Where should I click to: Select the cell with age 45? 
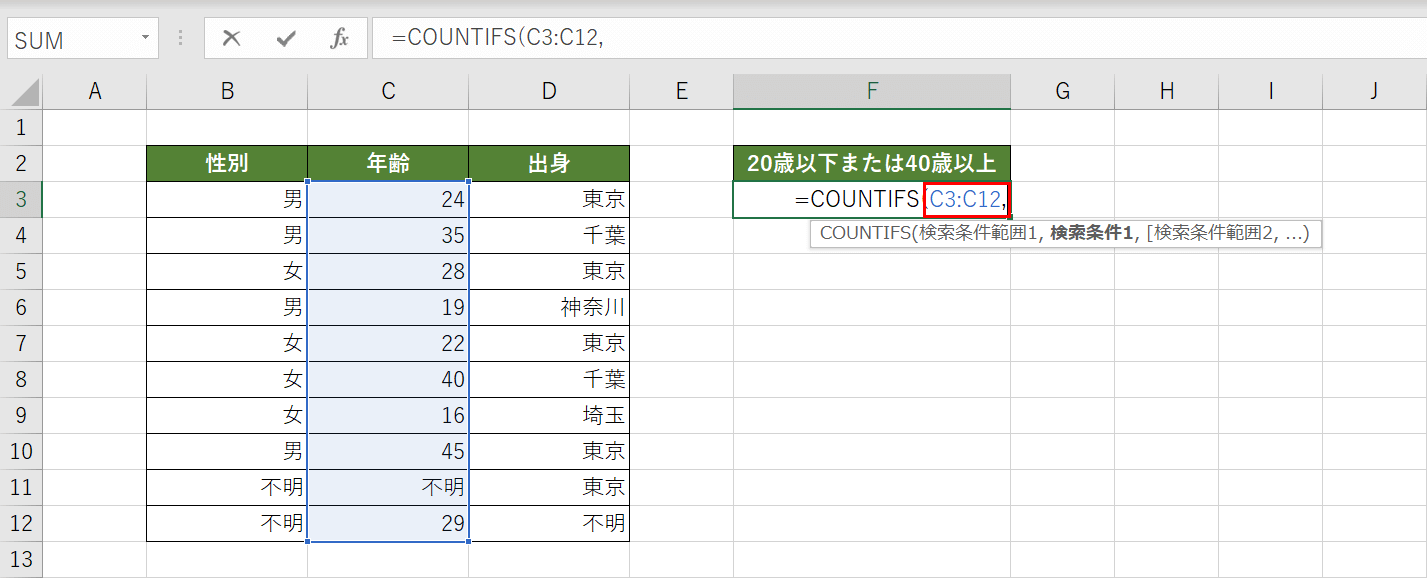(387, 451)
